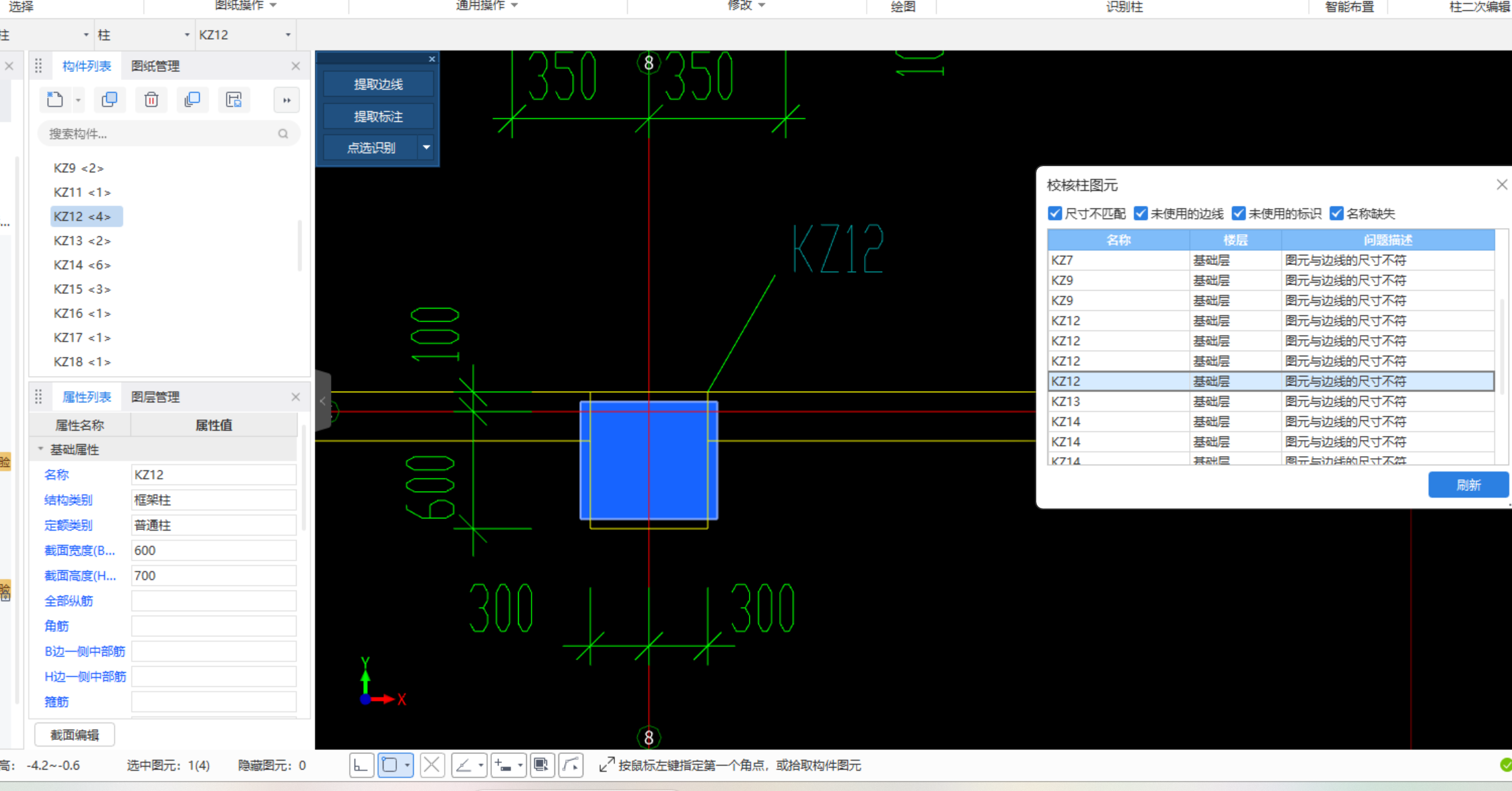Open the new component dropdown arrow
Viewport: 1512px width, 791px height.
click(78, 100)
